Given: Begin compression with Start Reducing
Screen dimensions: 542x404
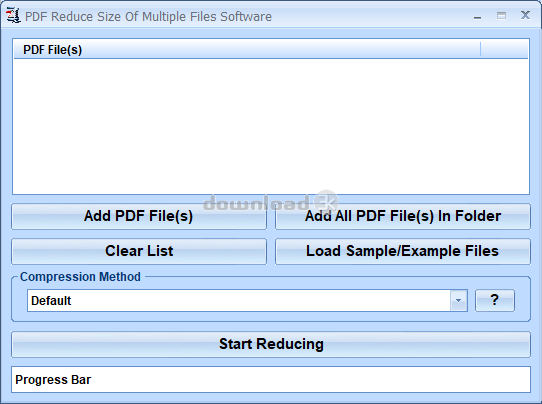Looking at the screenshot, I should (271, 344).
